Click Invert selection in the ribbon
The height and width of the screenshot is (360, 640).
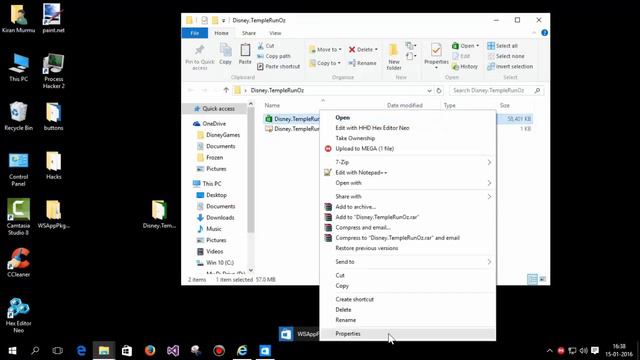click(510, 66)
